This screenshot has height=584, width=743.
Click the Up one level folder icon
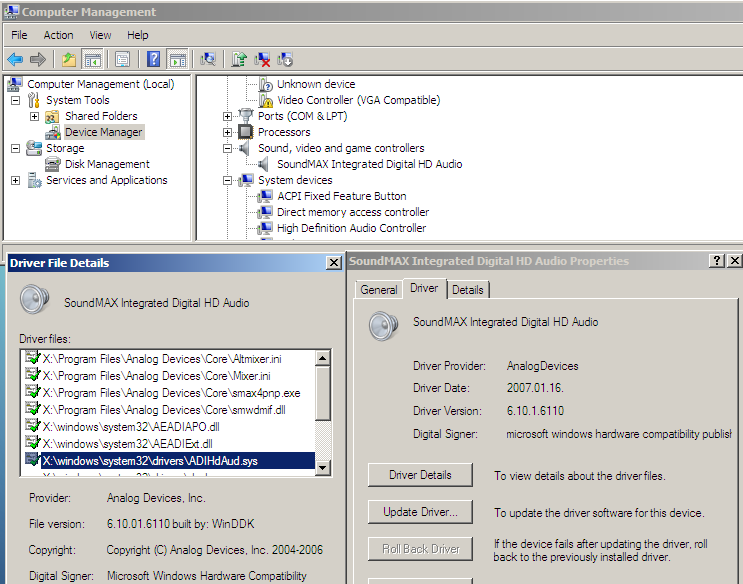(x=68, y=59)
